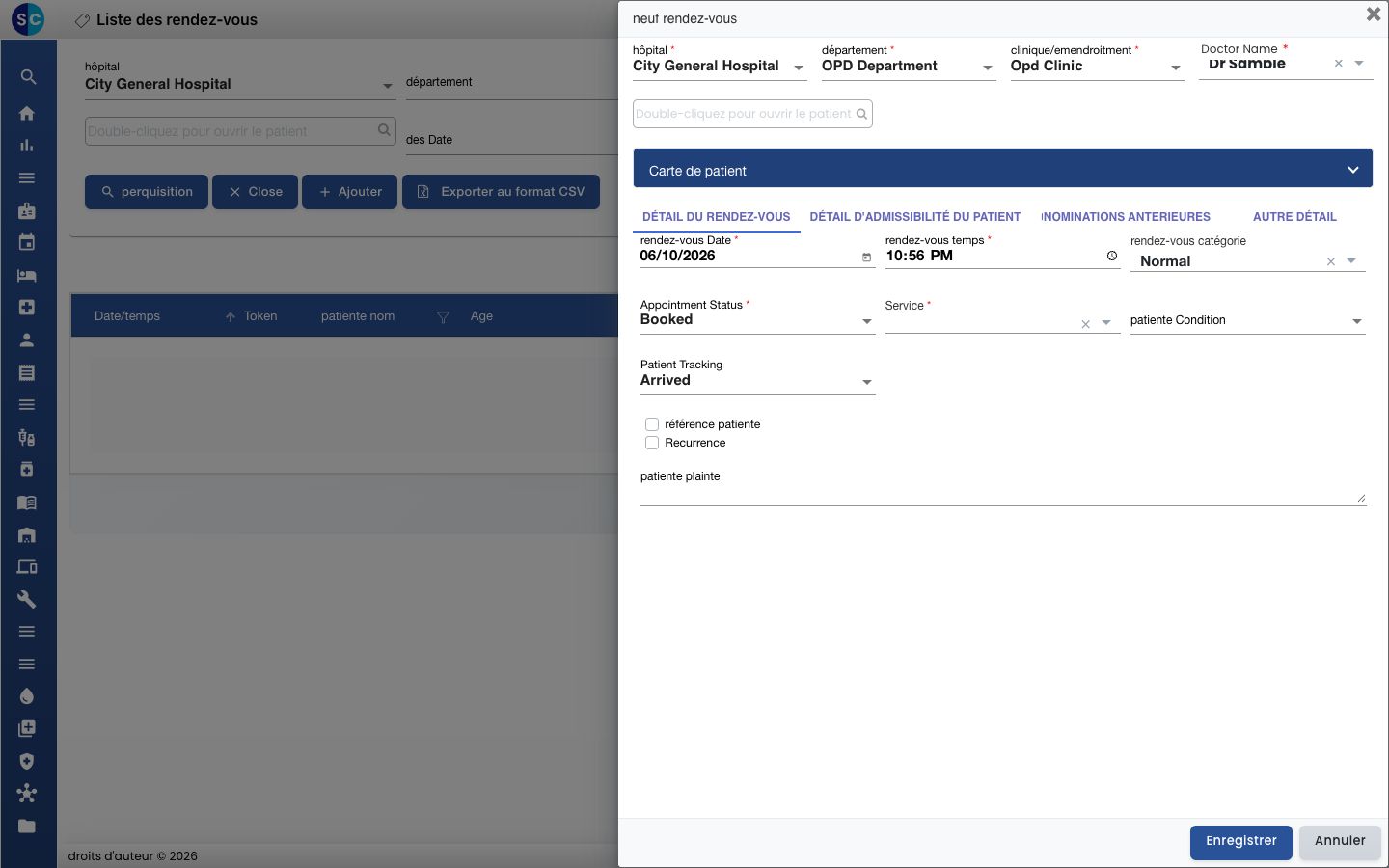Expand the Carte de patient panel
Image resolution: width=1389 pixels, height=868 pixels.
point(1002,169)
